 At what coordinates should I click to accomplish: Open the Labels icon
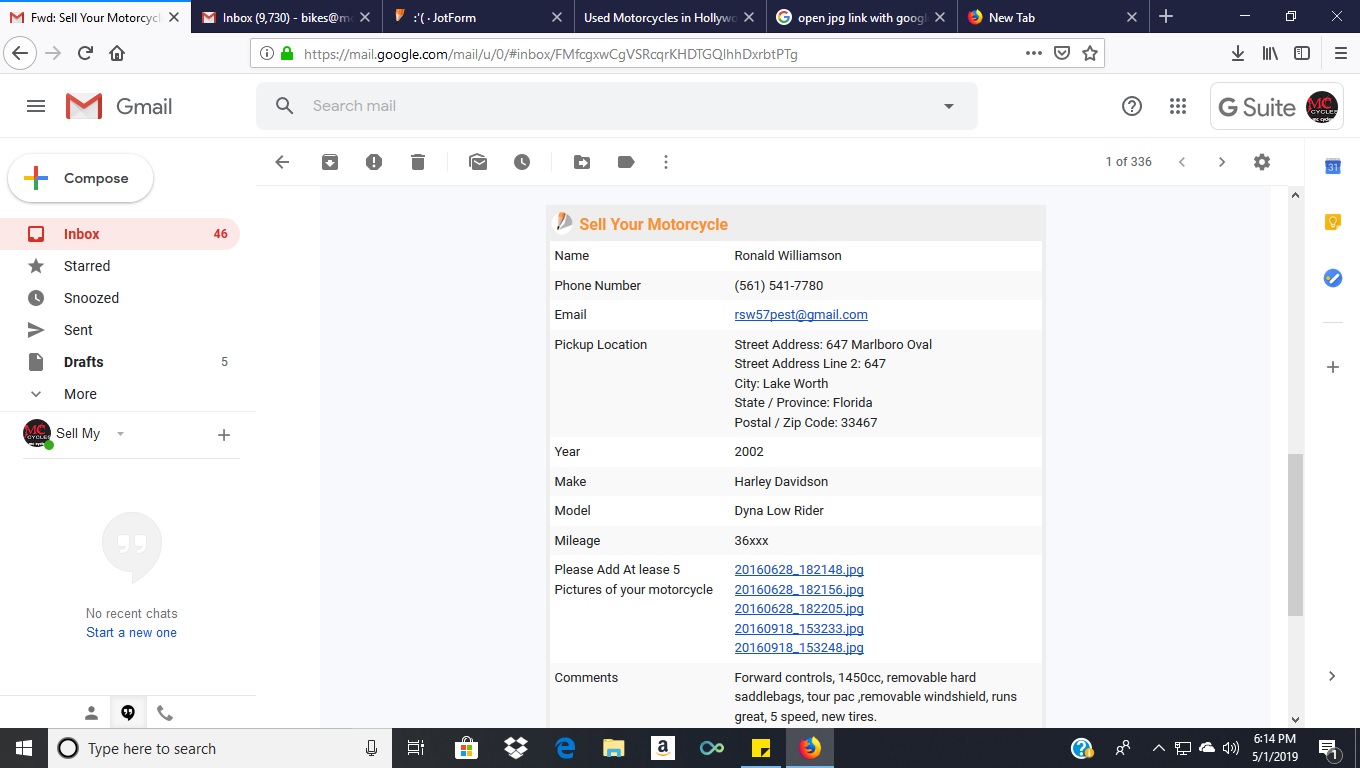pos(626,162)
